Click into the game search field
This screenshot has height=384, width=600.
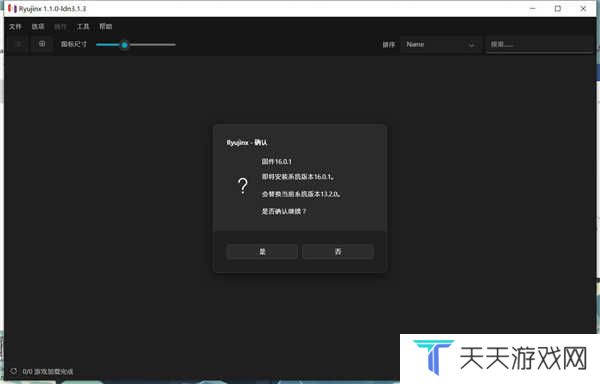(x=539, y=45)
